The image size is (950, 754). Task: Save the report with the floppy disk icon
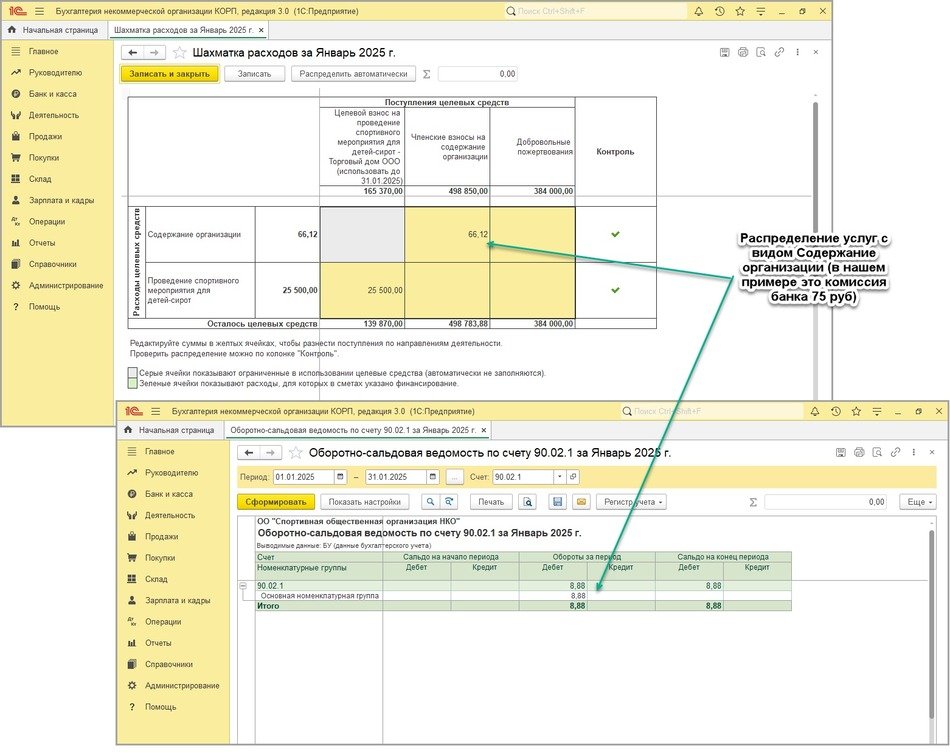(x=558, y=502)
